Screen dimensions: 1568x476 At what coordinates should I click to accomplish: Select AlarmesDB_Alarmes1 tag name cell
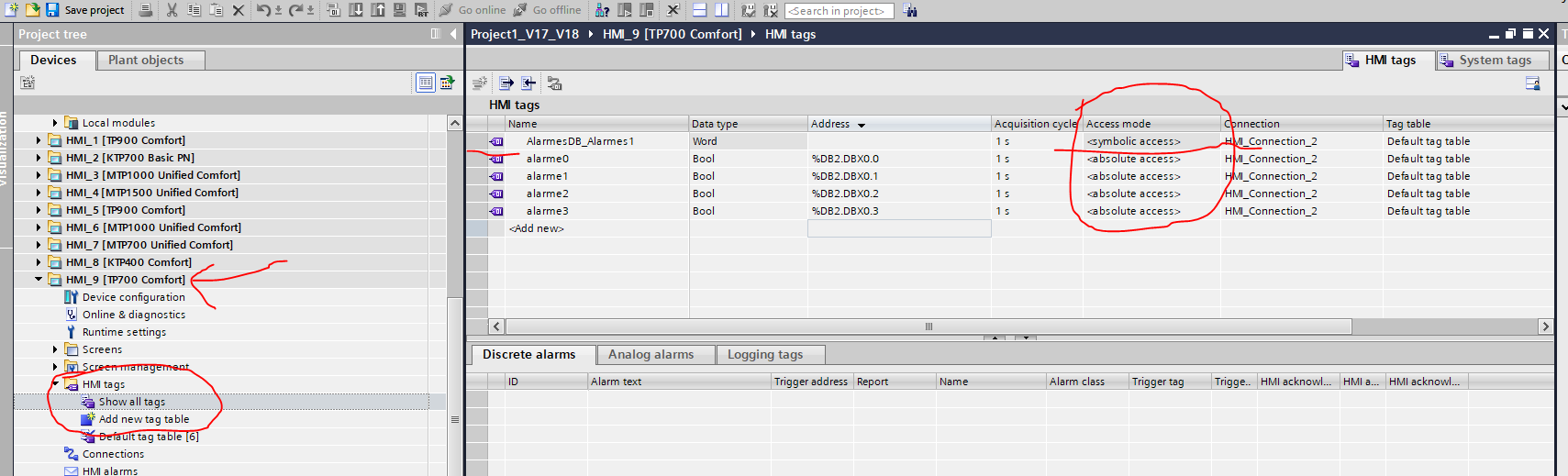point(597,141)
